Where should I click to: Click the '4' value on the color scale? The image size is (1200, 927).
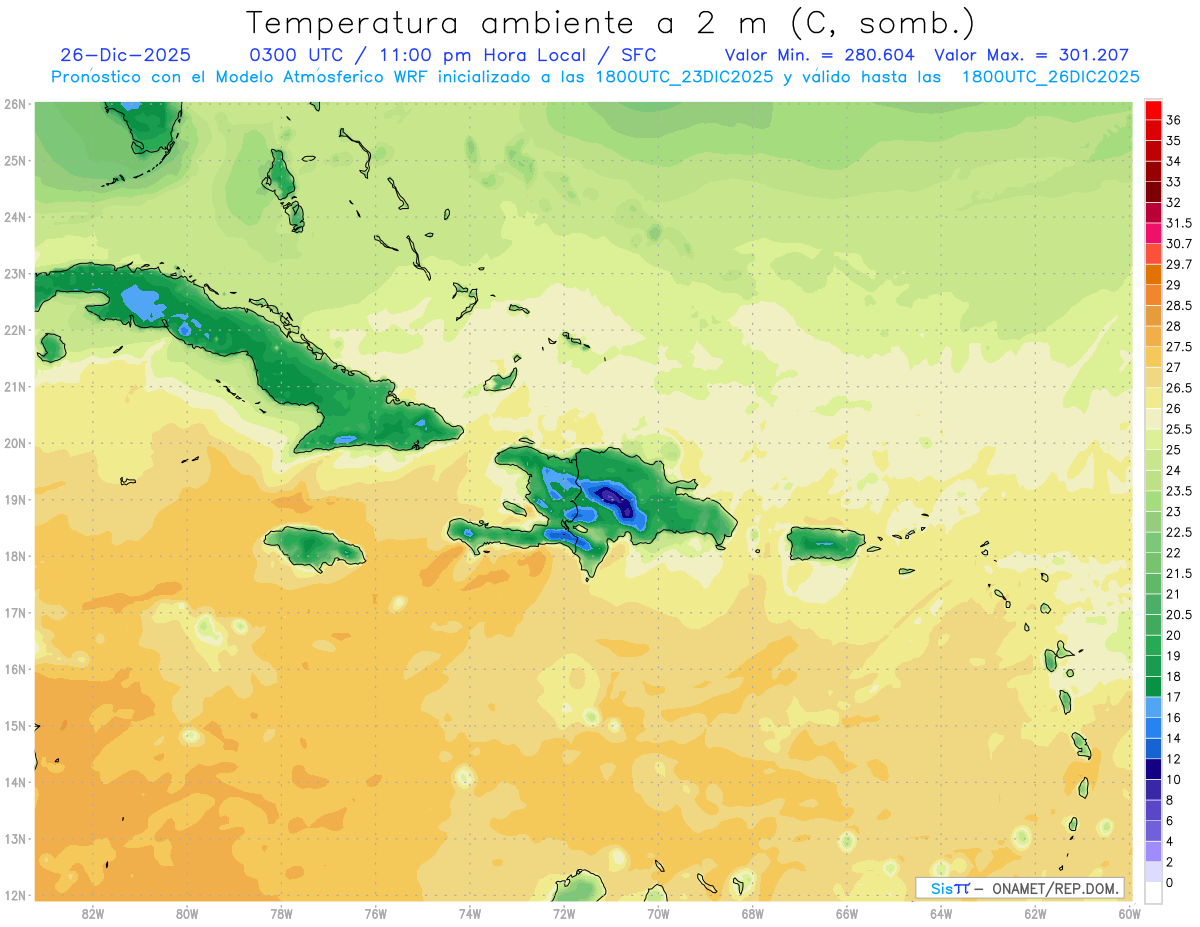(1170, 841)
